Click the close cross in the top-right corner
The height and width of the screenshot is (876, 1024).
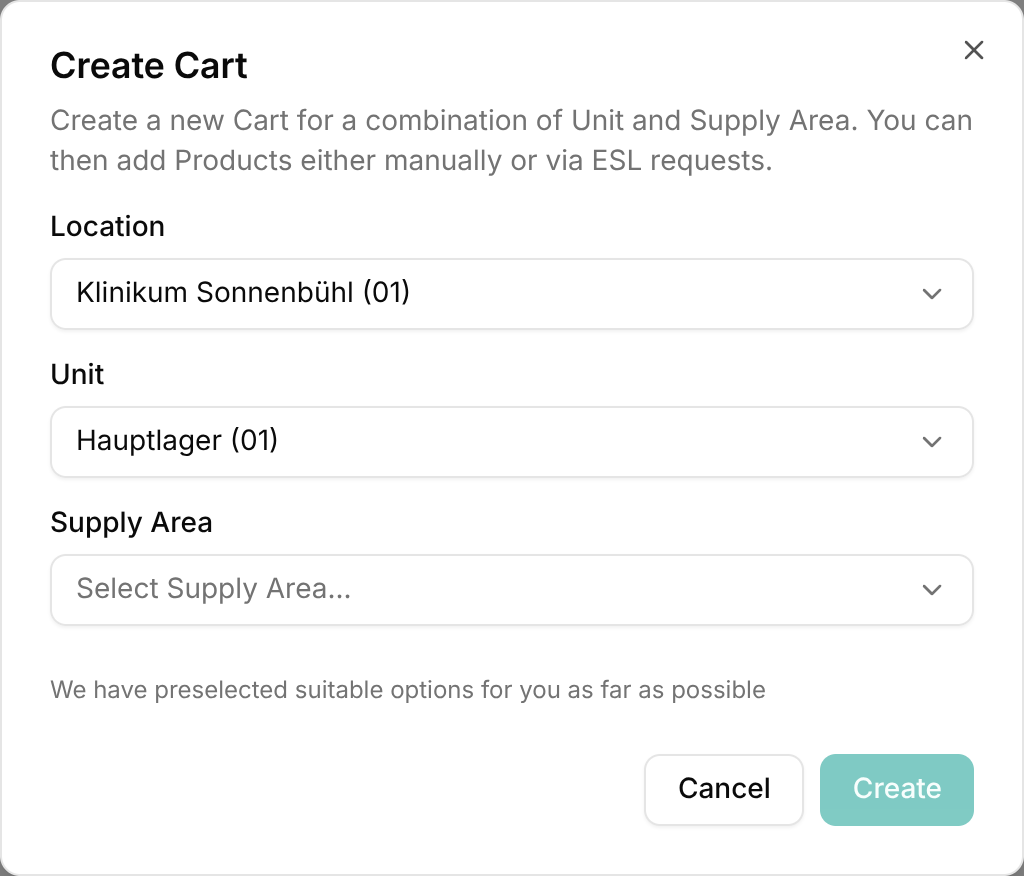tap(974, 50)
